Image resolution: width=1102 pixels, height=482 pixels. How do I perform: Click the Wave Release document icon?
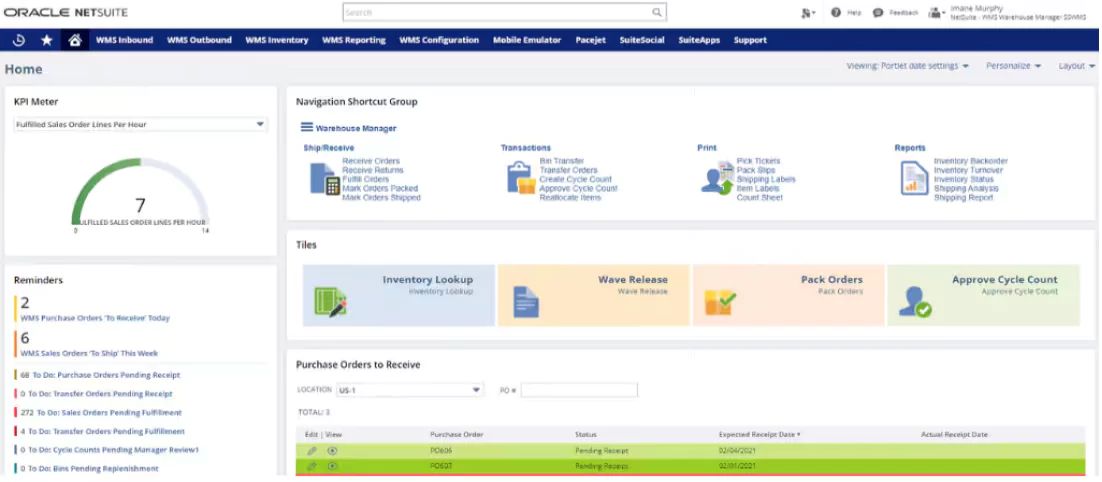(x=526, y=301)
